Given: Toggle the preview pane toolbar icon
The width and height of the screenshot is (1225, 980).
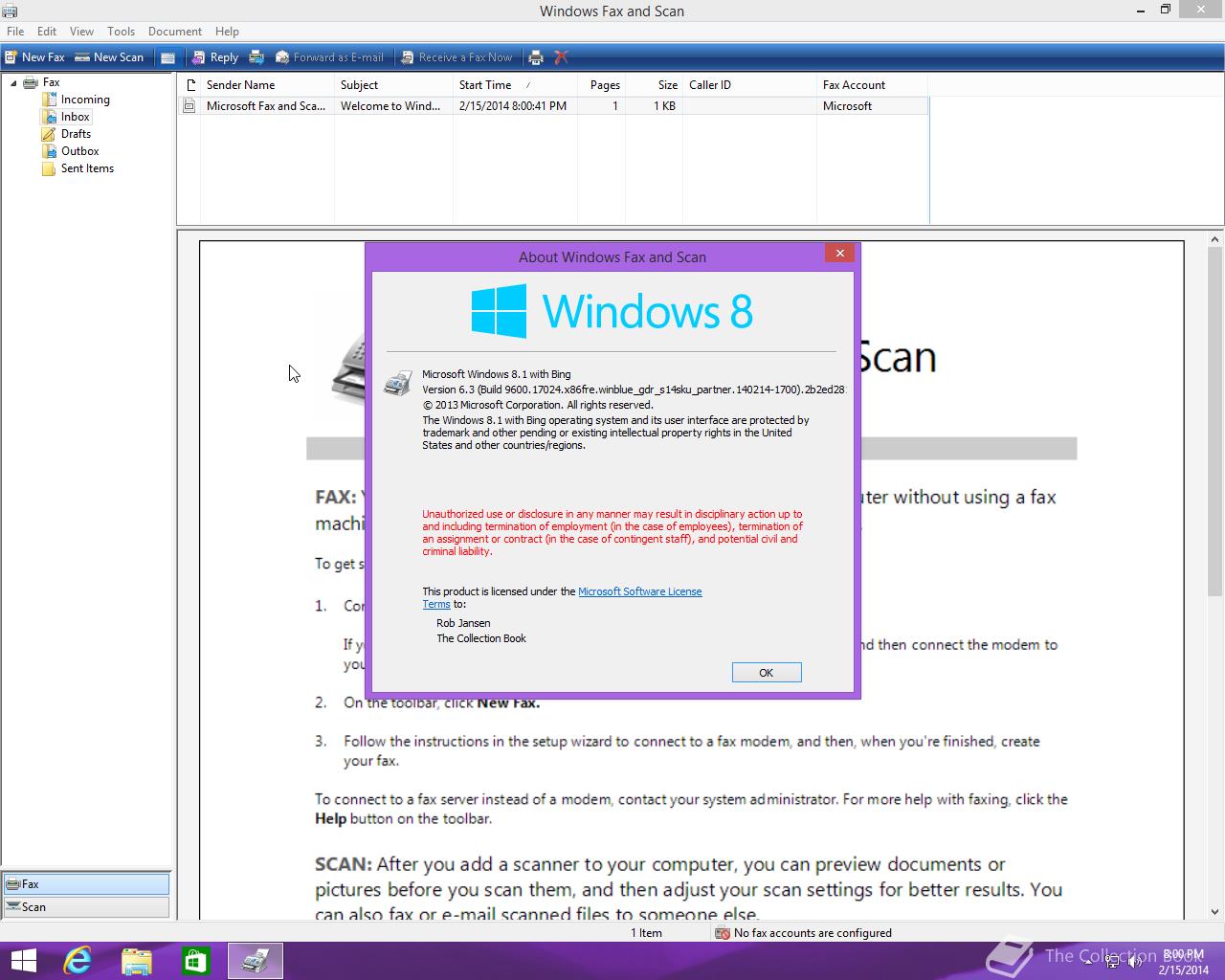Looking at the screenshot, I should (167, 57).
